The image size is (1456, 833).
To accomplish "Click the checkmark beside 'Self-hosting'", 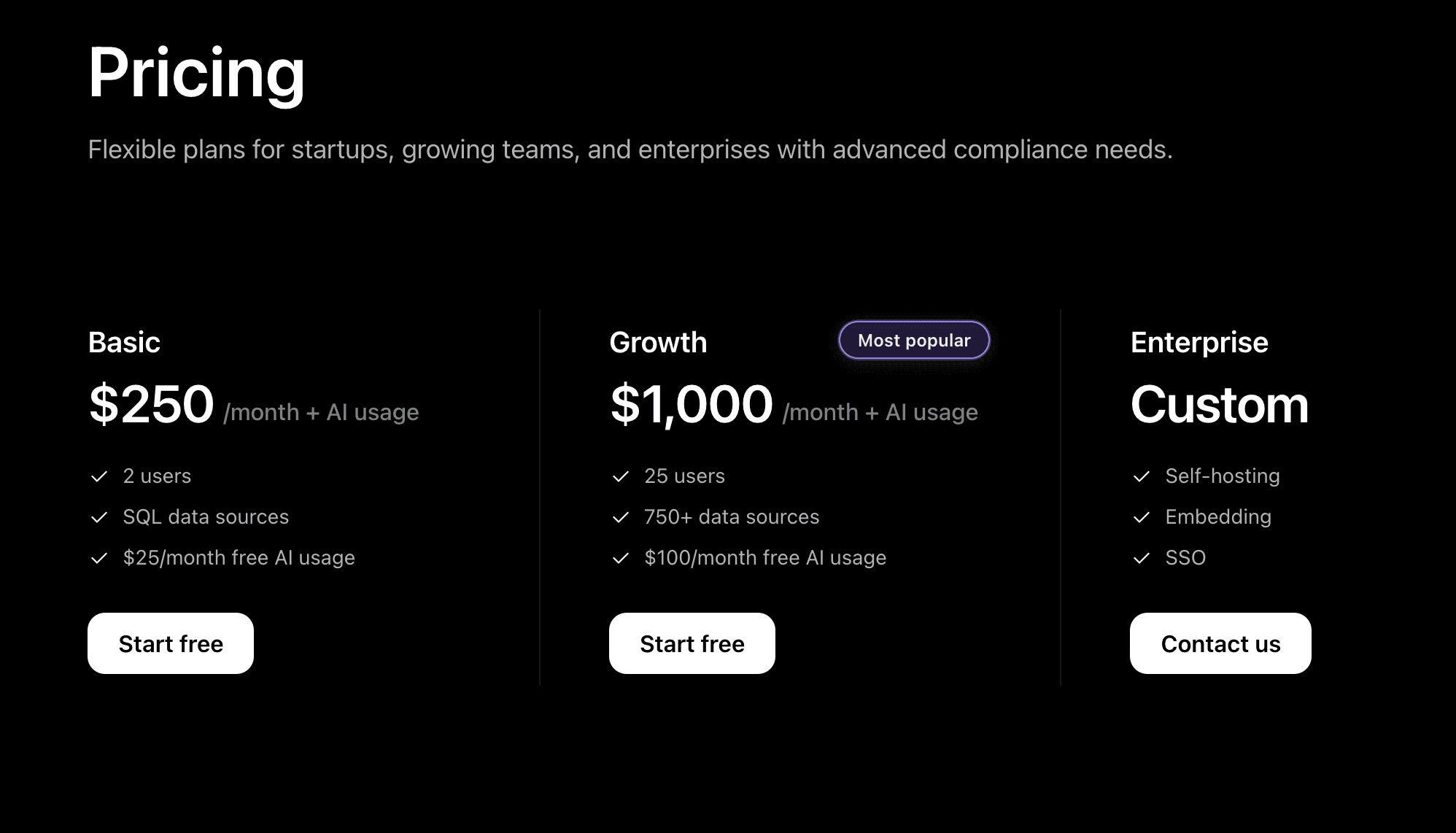I will (1141, 476).
